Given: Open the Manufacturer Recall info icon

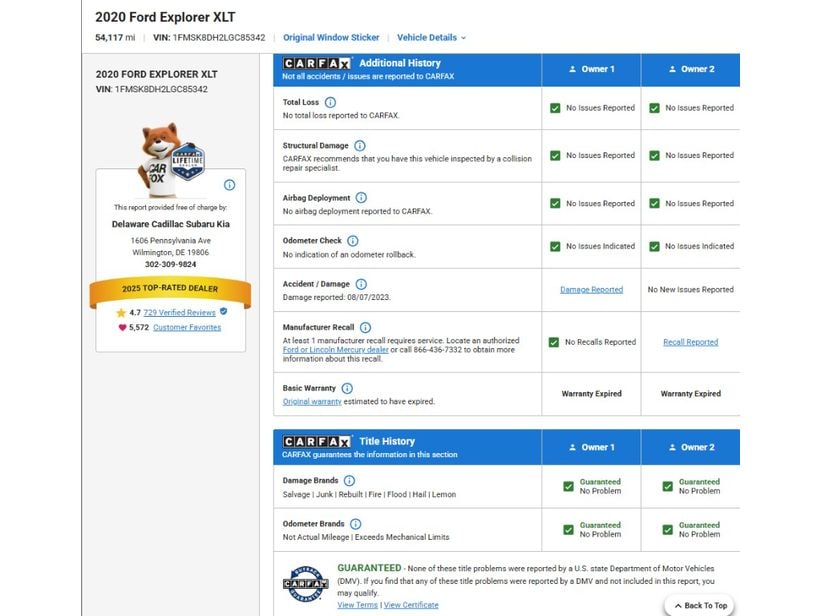Looking at the screenshot, I should point(365,327).
